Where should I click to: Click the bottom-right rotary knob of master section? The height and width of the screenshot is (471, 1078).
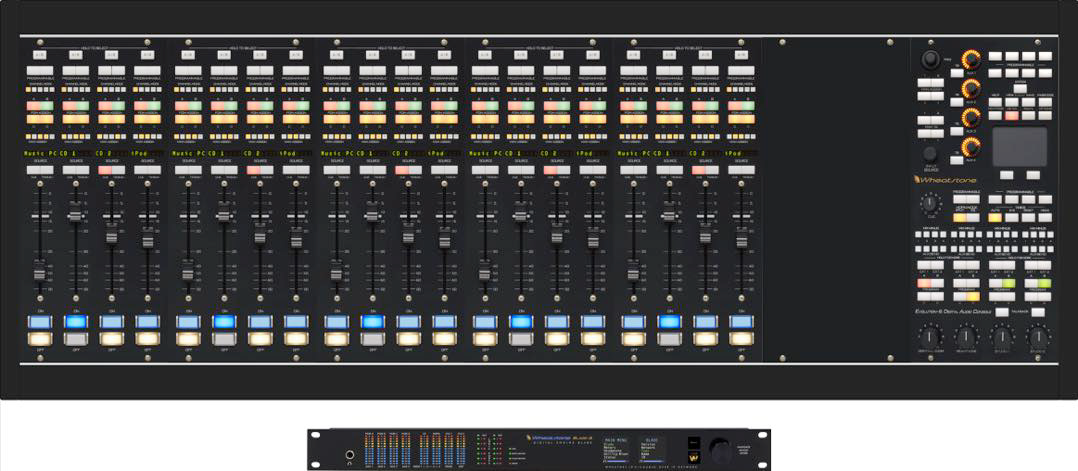point(1038,338)
